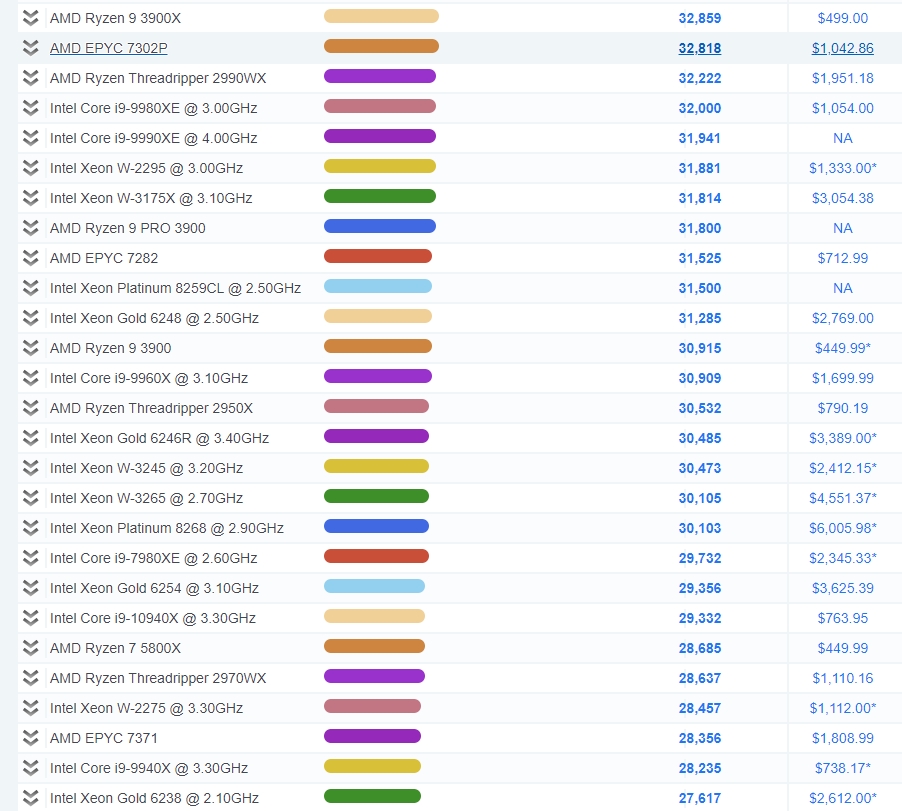Open the AMD EPYC 7302P link
Viewport: 902px width, 811px height.
click(x=109, y=48)
